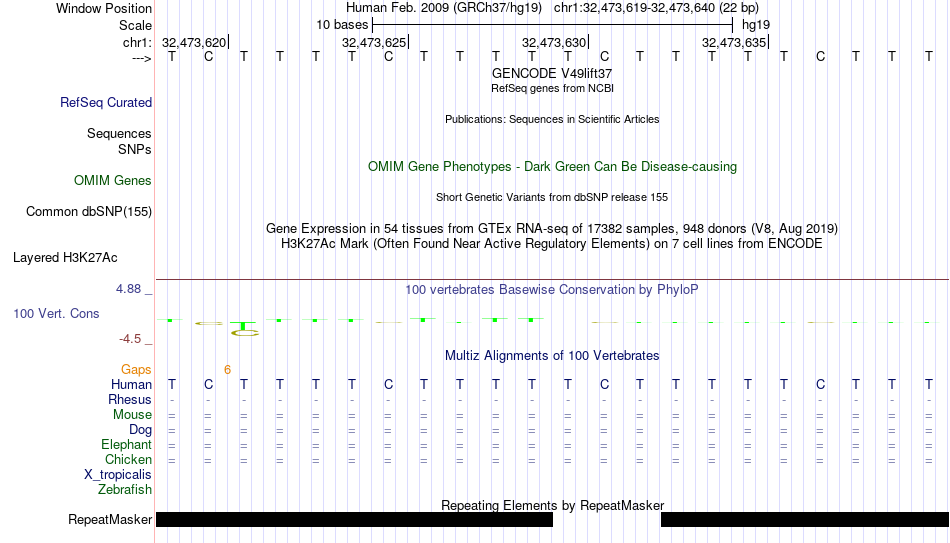Click Multiz Alignments of 100 Vertebrates title
950x543 pixels.
click(552, 356)
